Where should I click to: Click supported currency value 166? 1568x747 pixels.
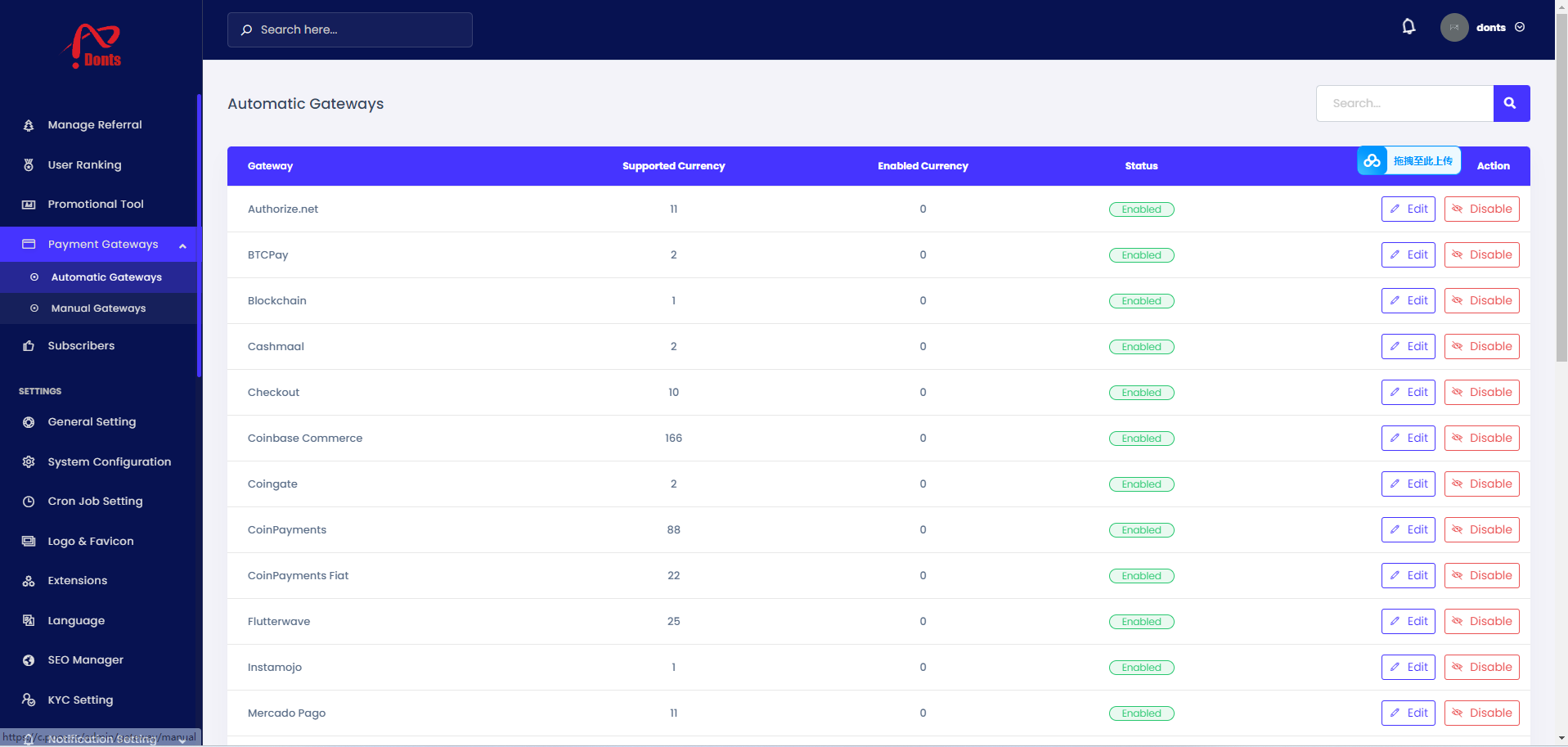673,438
